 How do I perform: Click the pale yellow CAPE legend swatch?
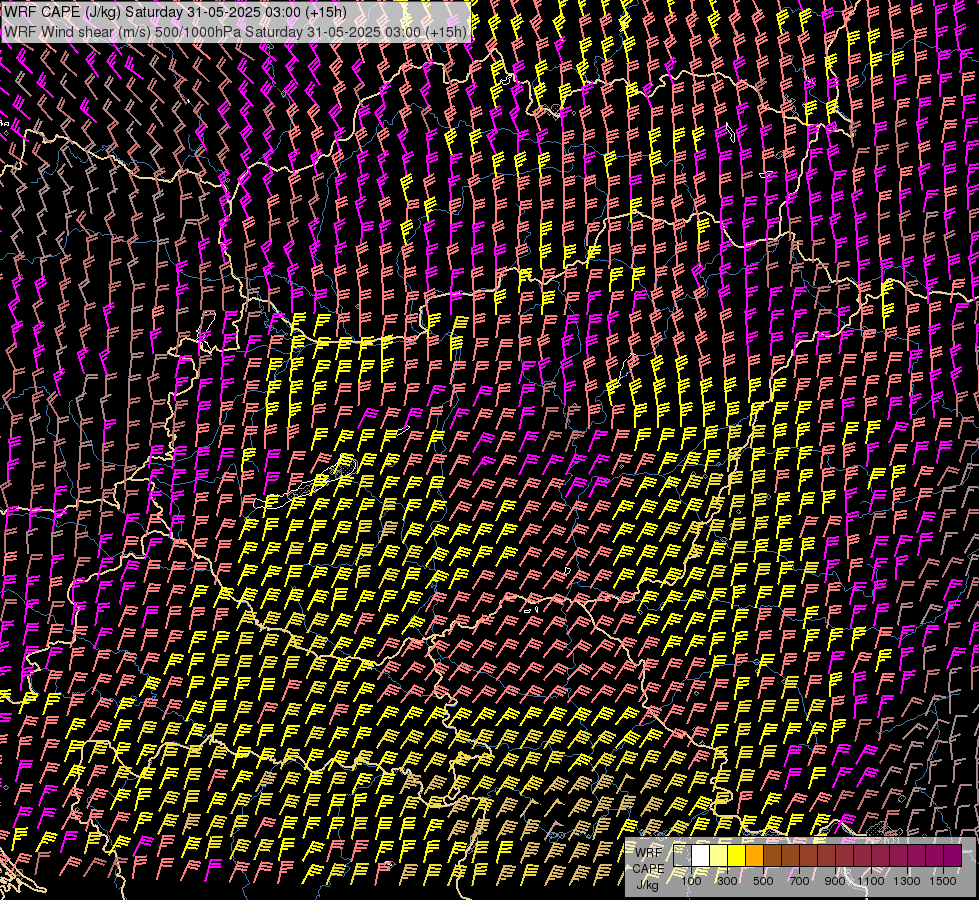(719, 855)
